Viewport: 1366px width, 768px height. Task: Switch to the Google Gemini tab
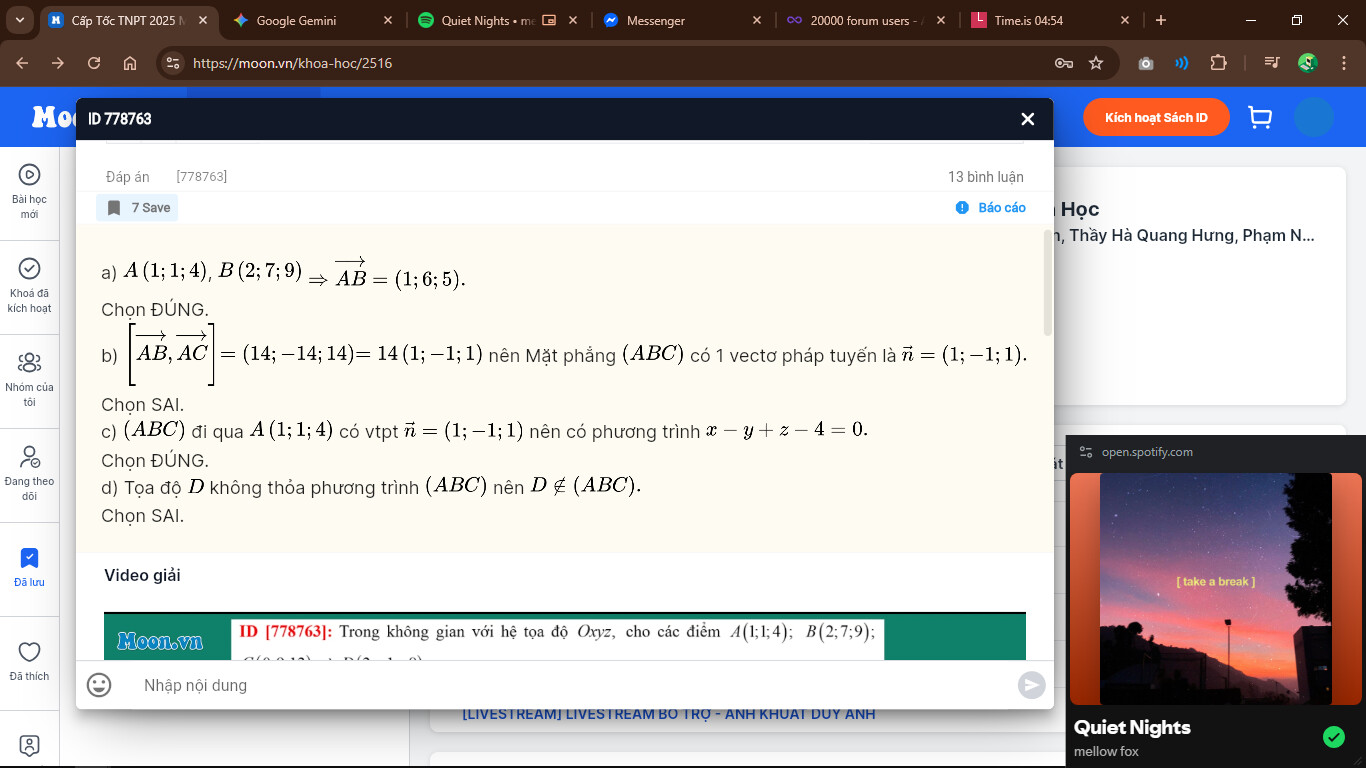click(x=296, y=20)
